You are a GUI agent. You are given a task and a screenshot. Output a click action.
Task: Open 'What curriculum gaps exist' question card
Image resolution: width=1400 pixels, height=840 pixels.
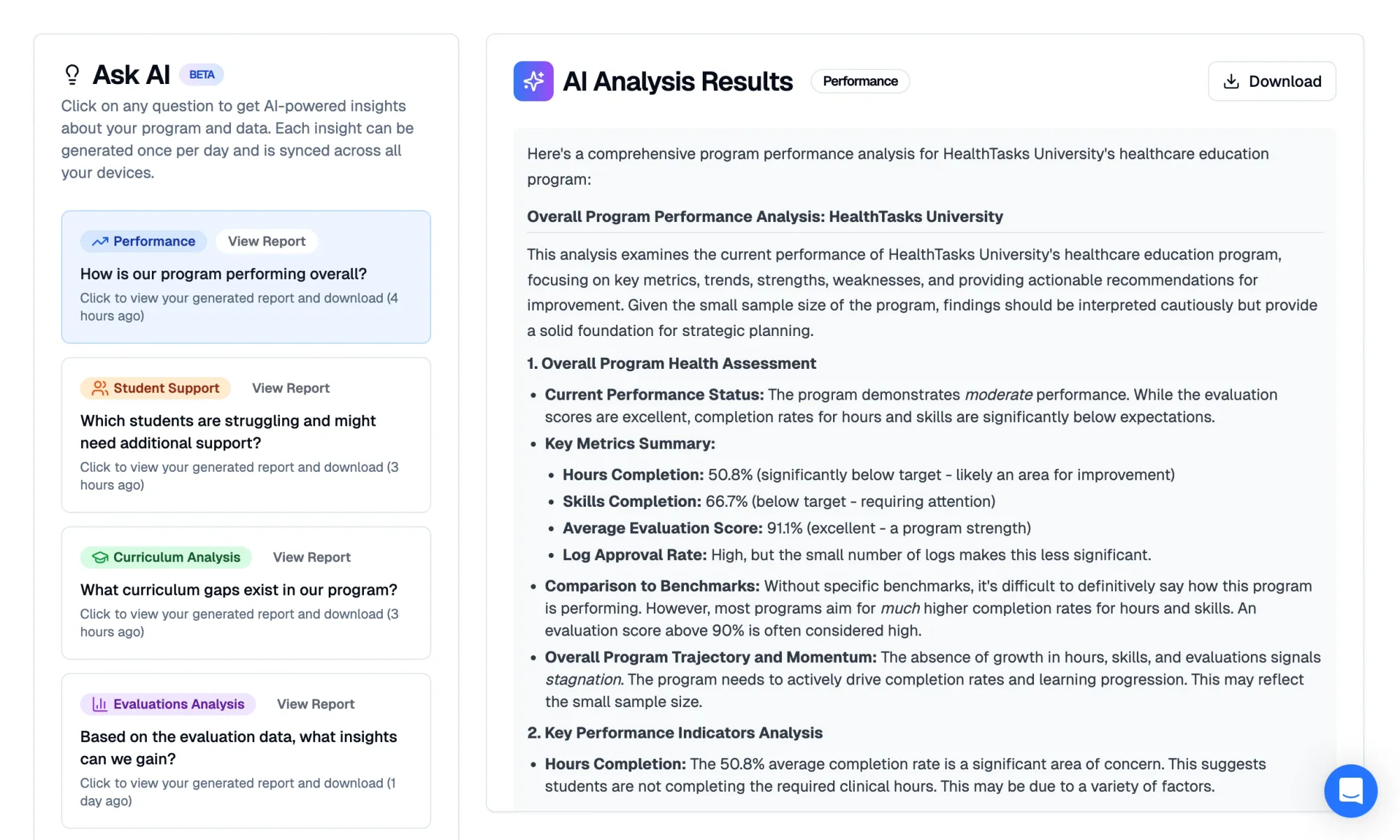coord(246,593)
